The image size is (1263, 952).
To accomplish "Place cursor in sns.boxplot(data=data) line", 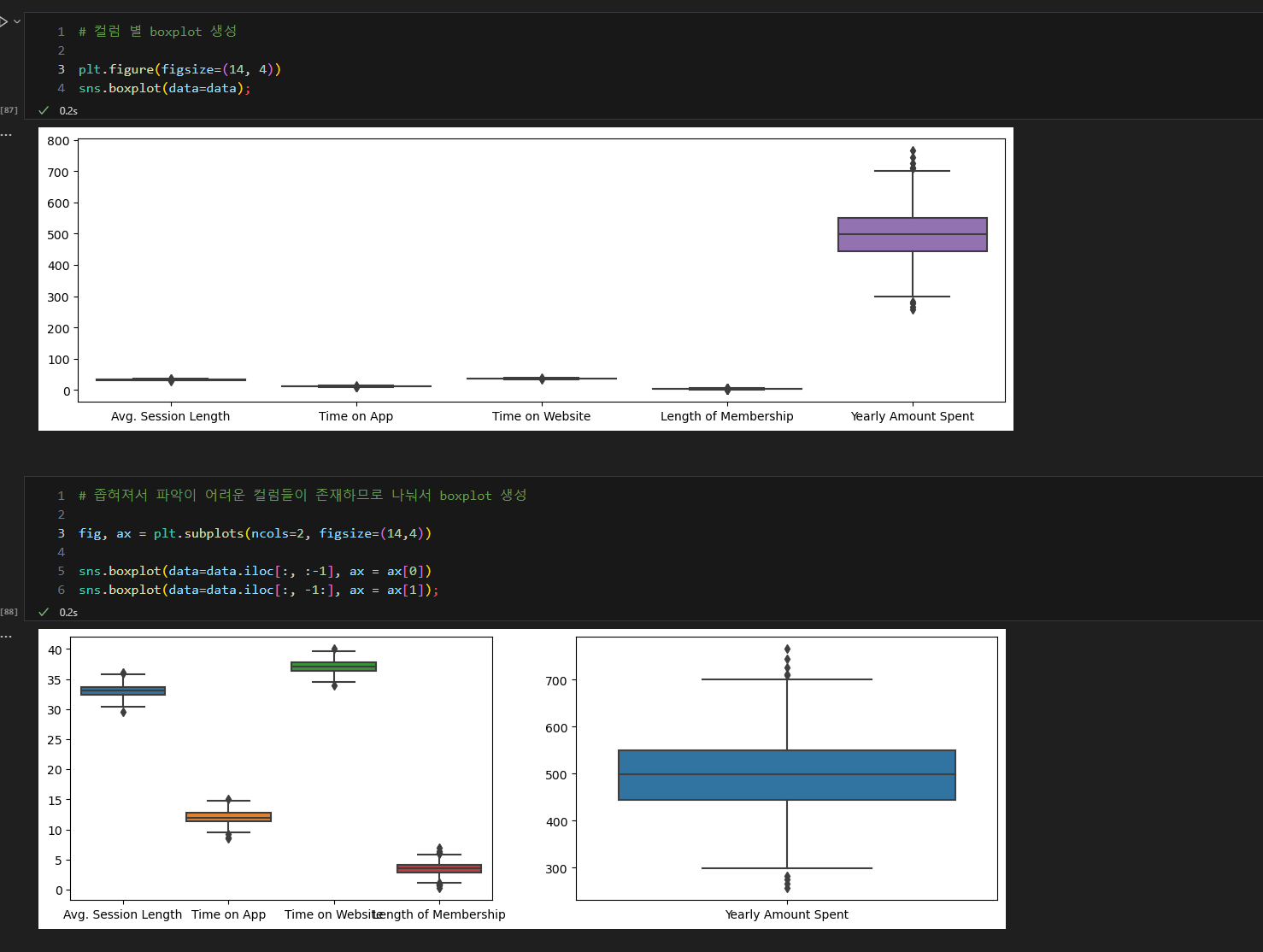I will (165, 88).
